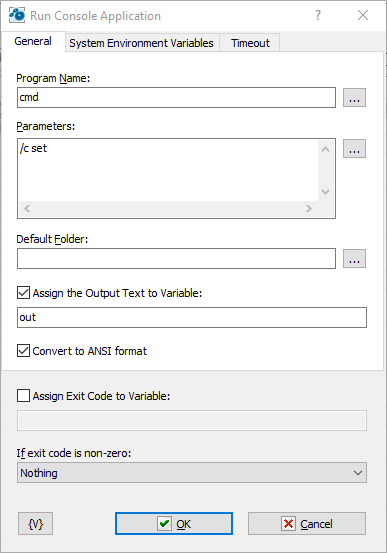Screen dimensions: 387x553
Task: Open the Timeout tab
Action: pos(250,43)
